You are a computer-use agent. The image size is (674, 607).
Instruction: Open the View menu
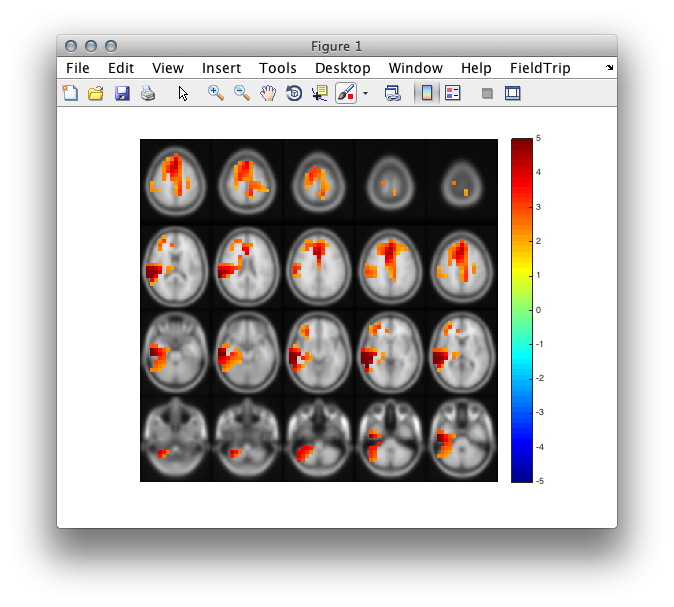pyautogui.click(x=168, y=68)
